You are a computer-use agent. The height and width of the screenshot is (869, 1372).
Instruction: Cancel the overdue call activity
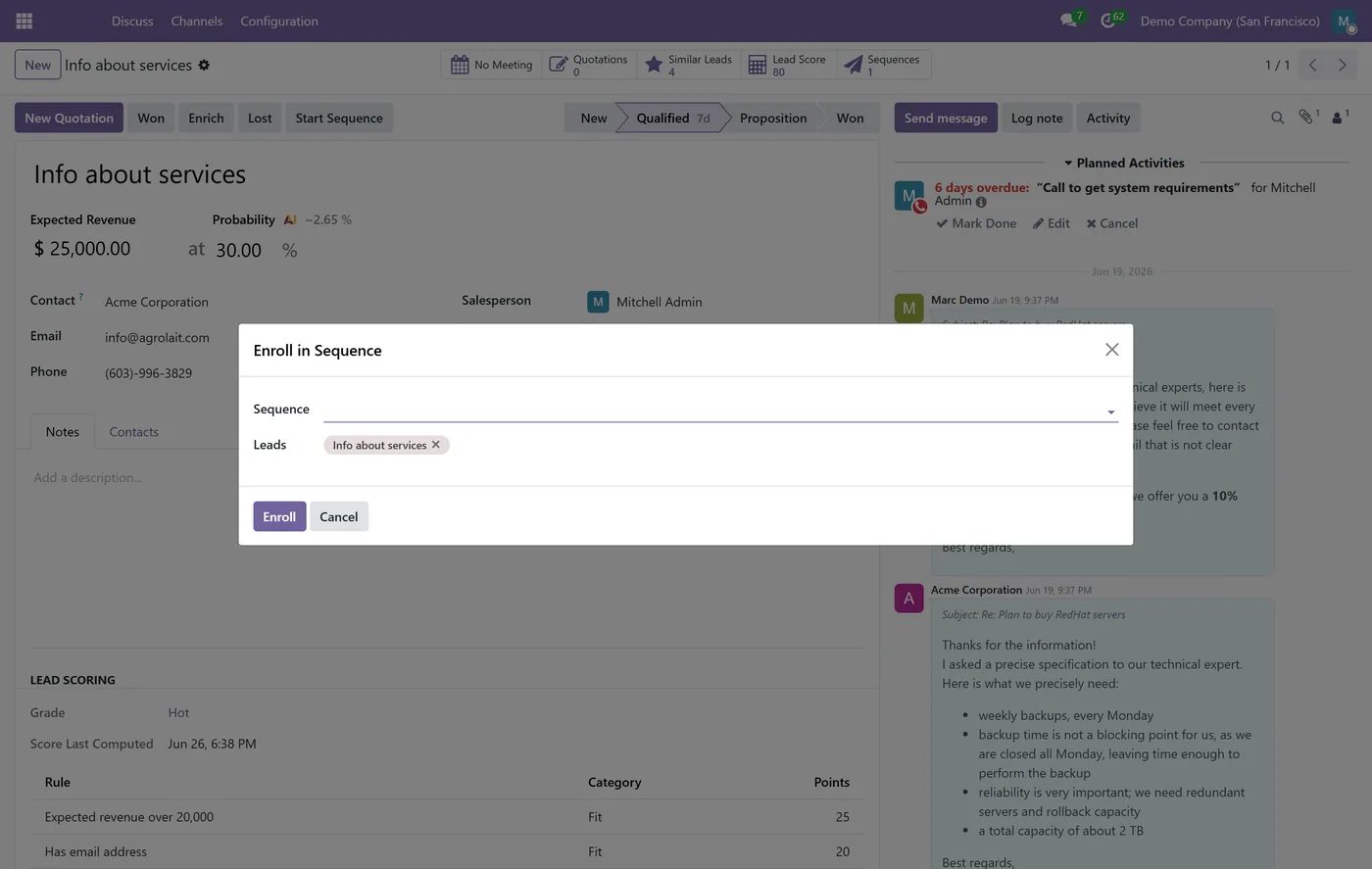(1111, 223)
